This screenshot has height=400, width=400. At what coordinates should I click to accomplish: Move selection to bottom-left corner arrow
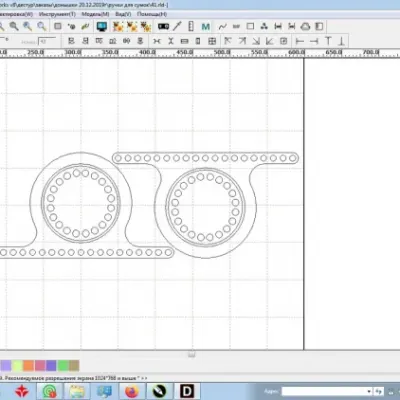tap(270, 41)
